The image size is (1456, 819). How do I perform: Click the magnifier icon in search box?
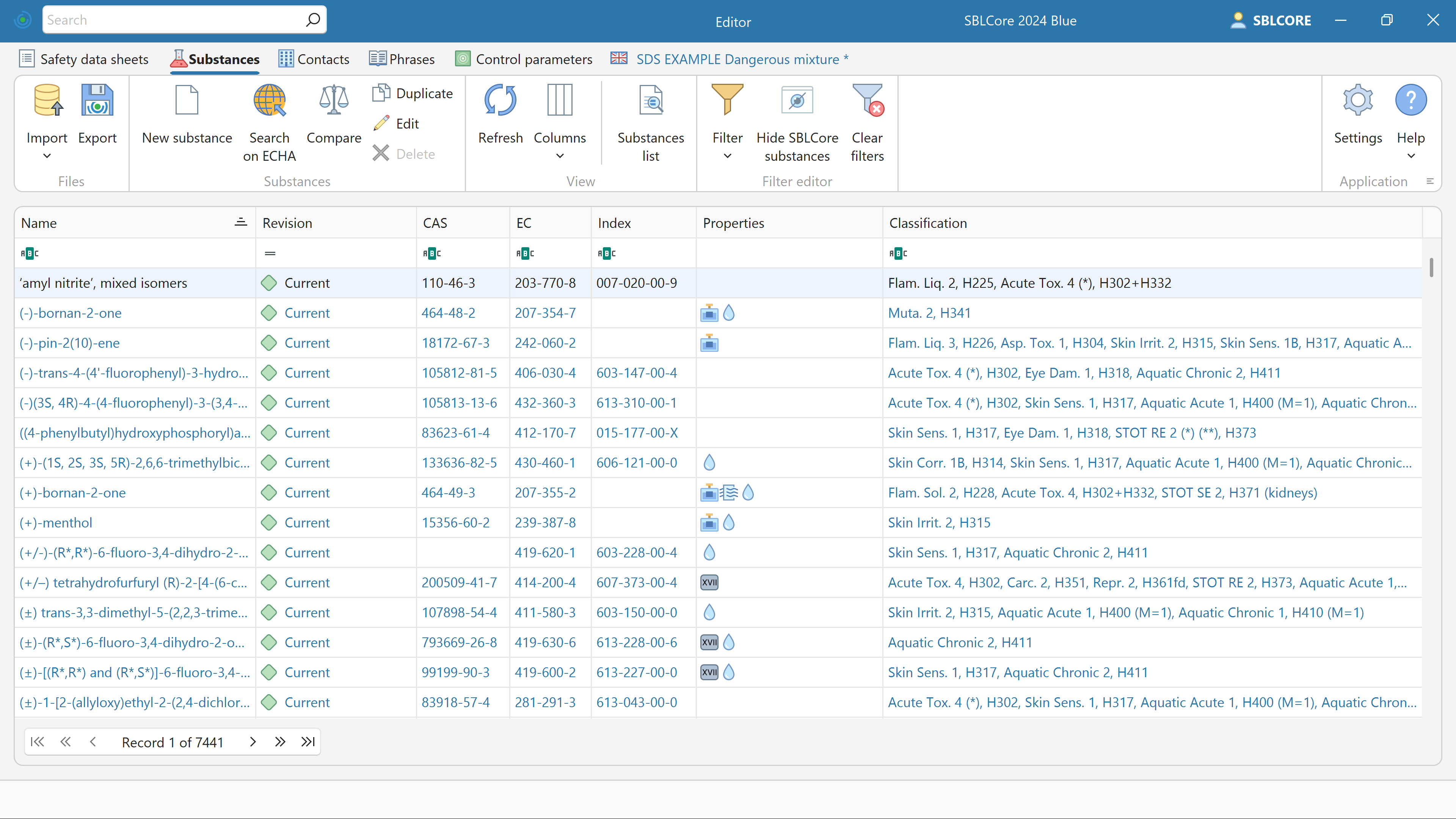click(312, 20)
